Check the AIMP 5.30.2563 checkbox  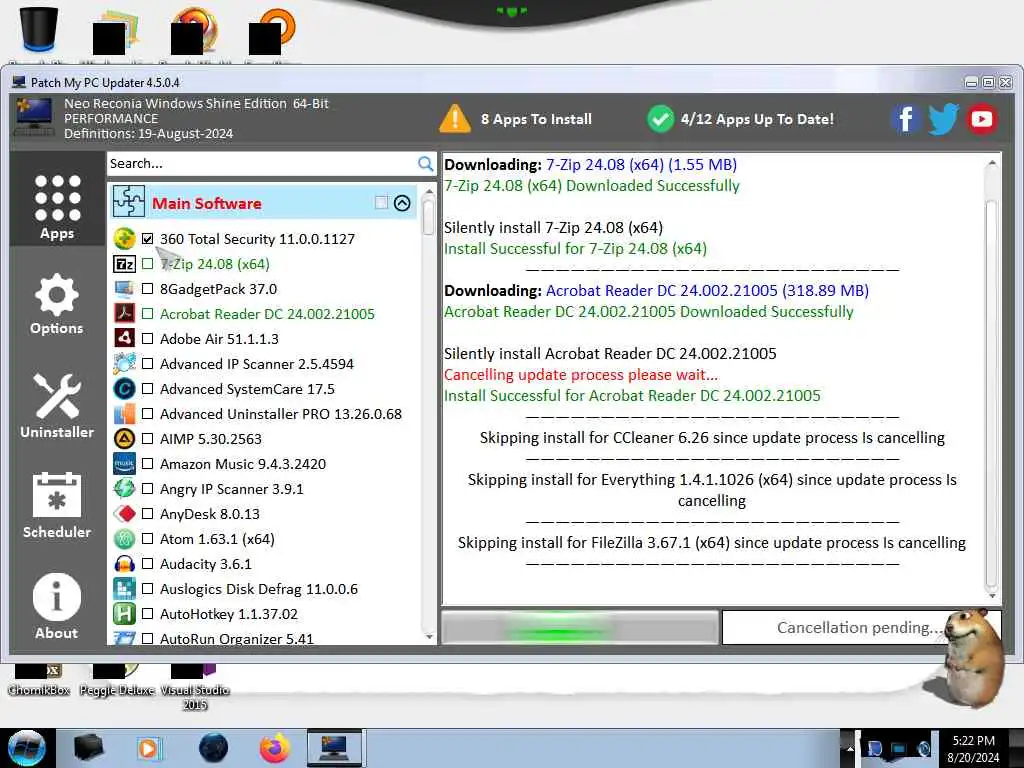click(x=148, y=439)
